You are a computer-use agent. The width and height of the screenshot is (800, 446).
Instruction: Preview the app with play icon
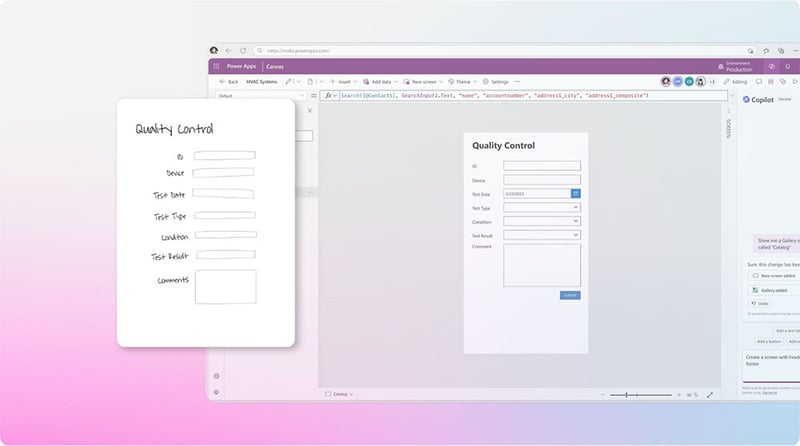tap(795, 82)
